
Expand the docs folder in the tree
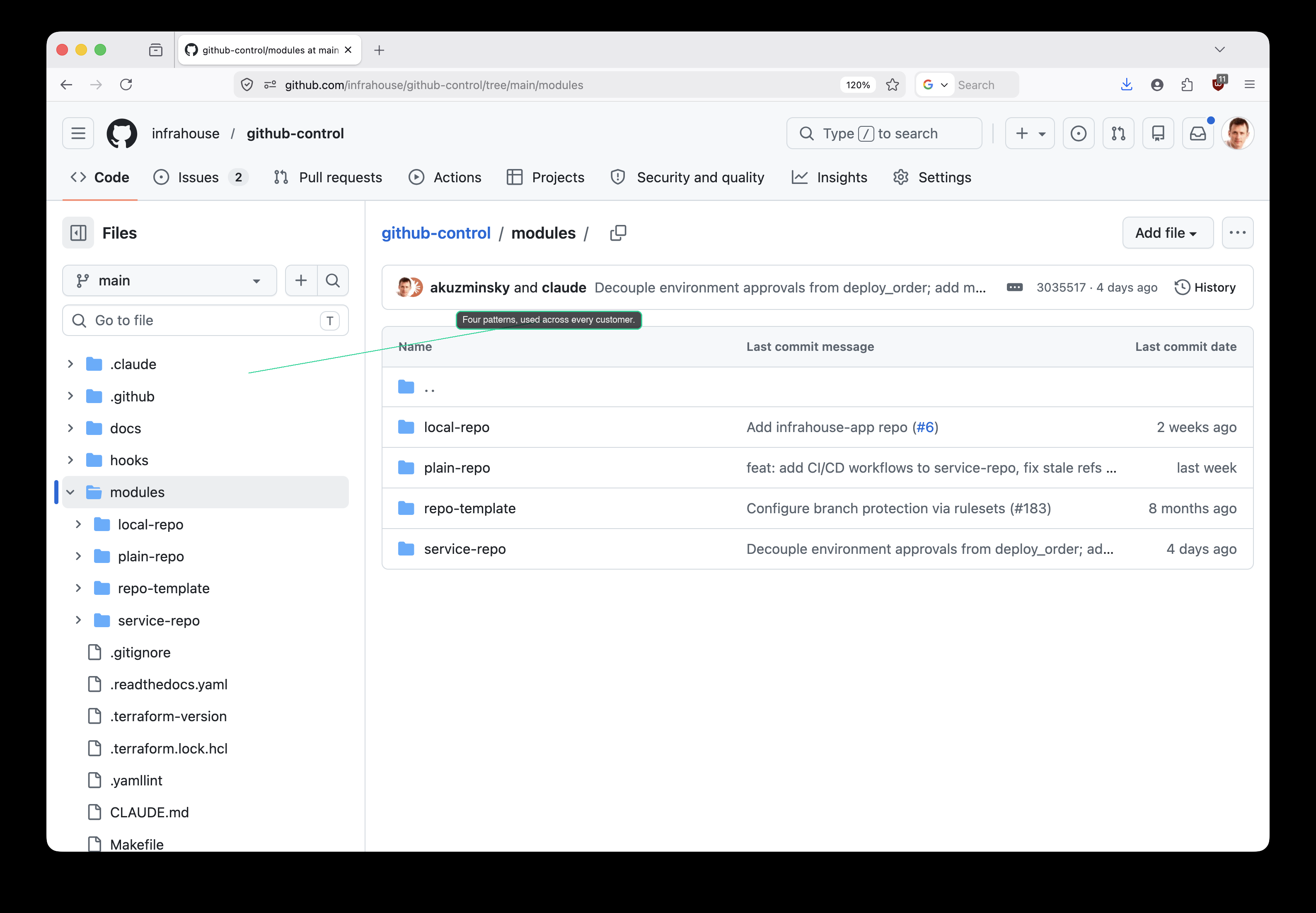coord(70,428)
